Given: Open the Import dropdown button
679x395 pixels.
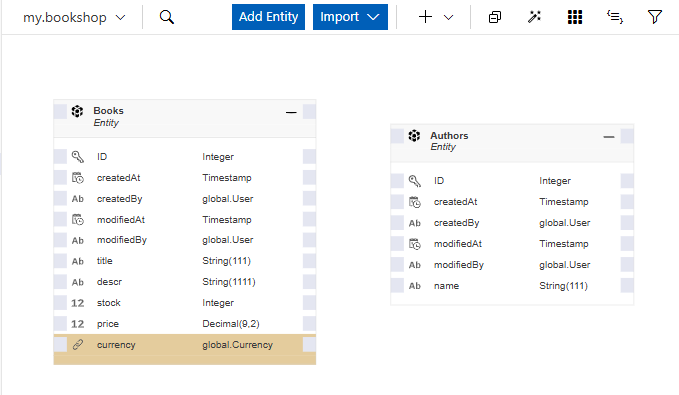Looking at the screenshot, I should pyautogui.click(x=350, y=17).
